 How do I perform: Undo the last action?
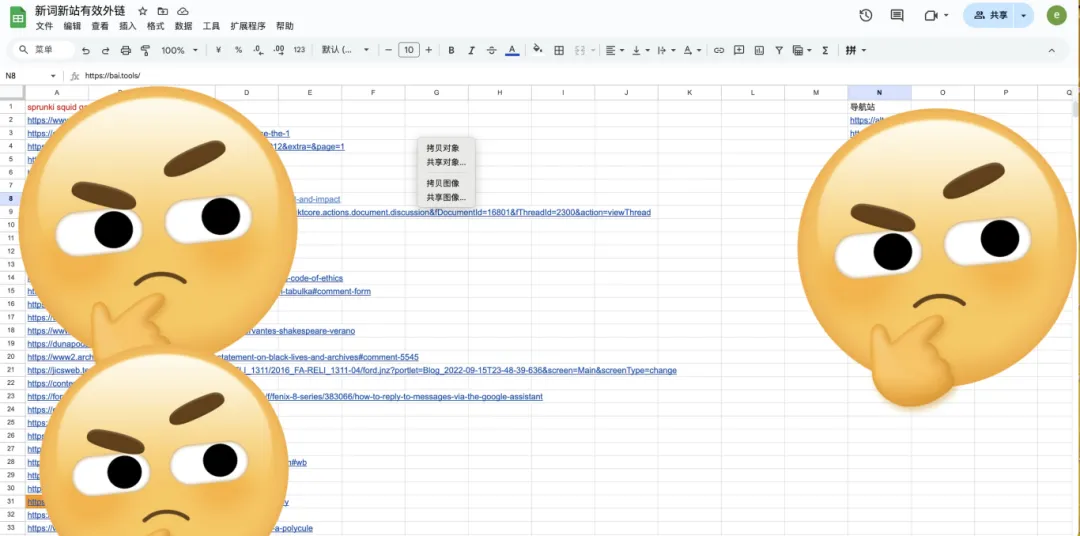click(x=85, y=50)
